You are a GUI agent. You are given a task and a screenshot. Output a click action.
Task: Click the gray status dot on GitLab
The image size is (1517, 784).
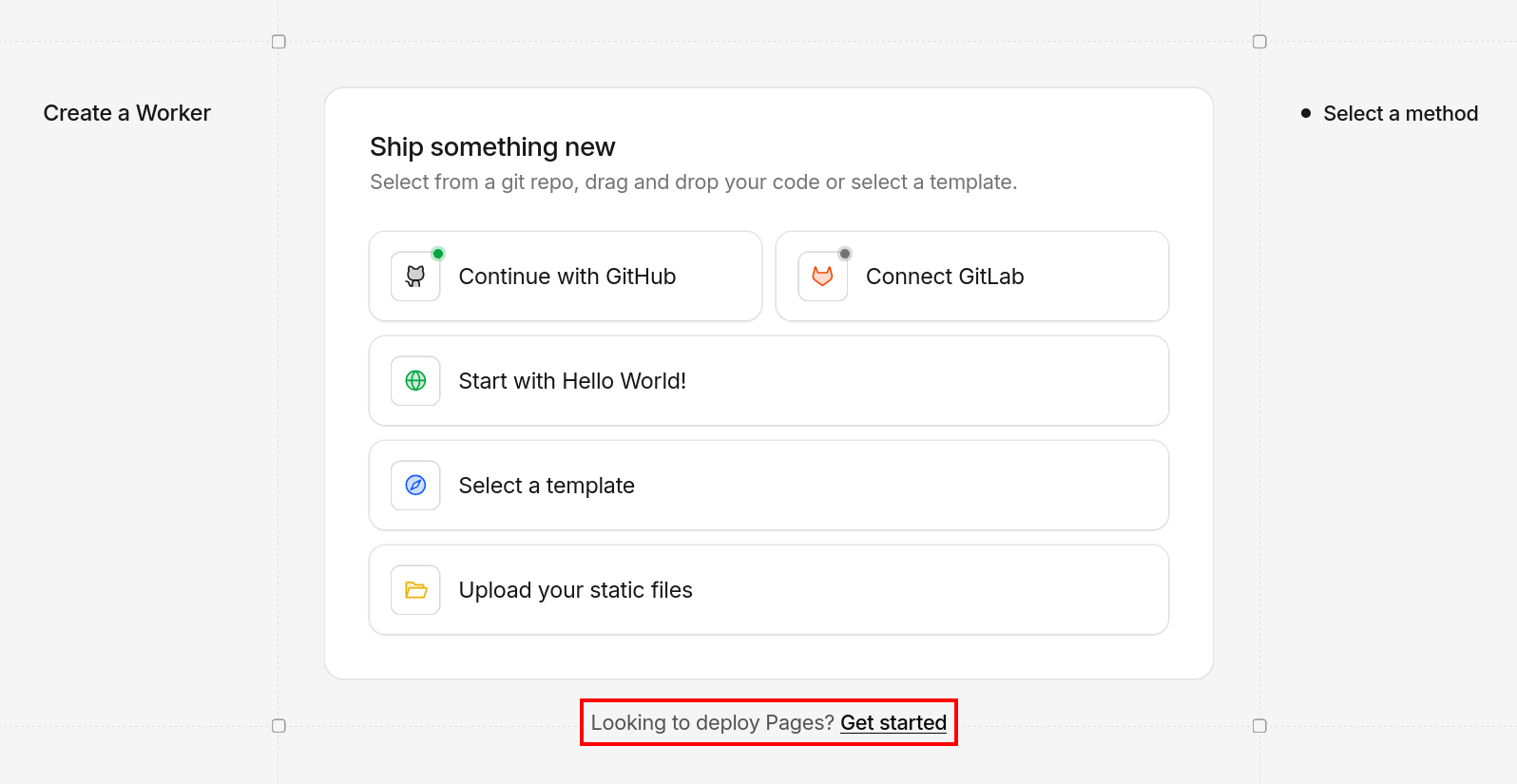[x=845, y=254]
